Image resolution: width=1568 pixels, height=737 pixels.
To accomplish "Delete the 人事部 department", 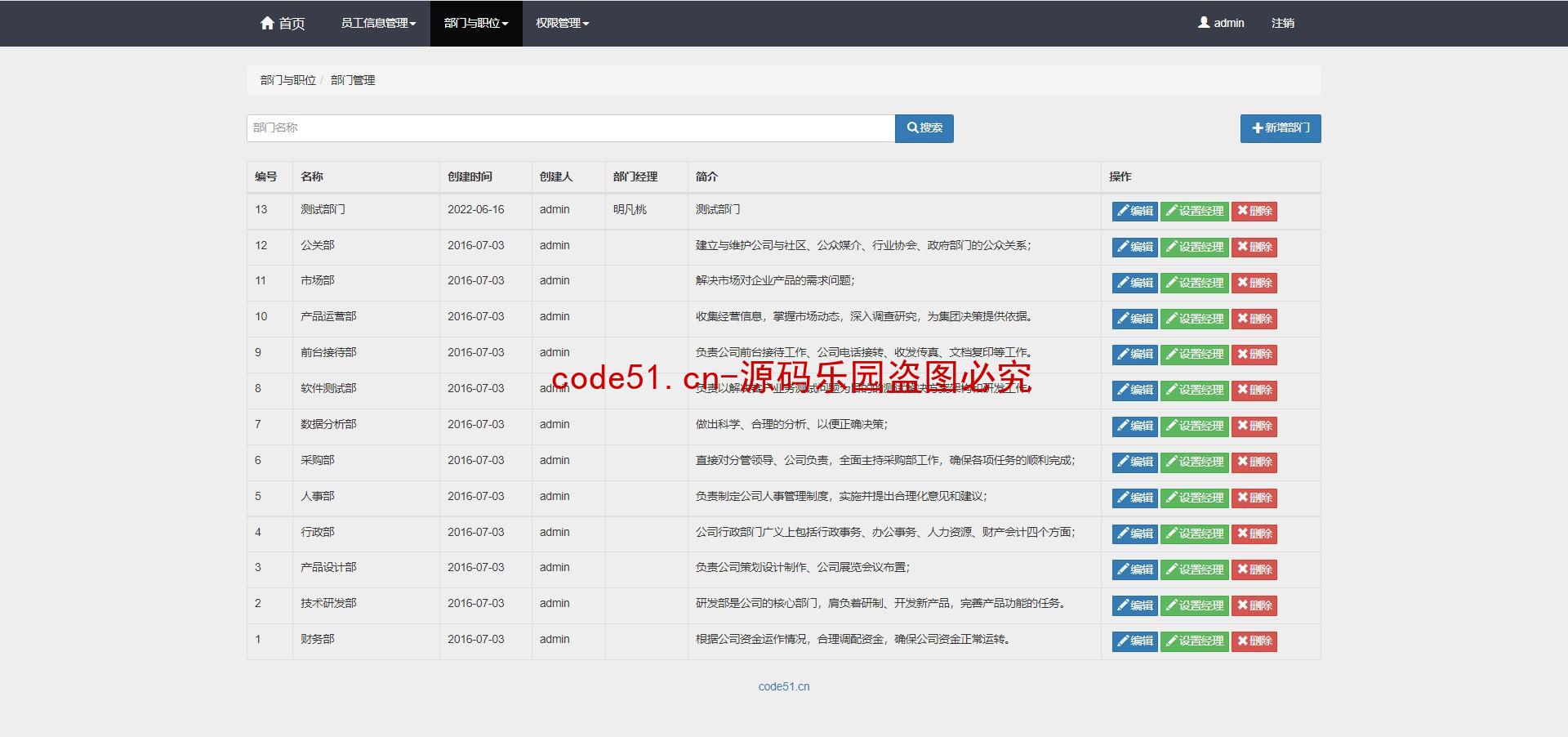I will [1254, 498].
